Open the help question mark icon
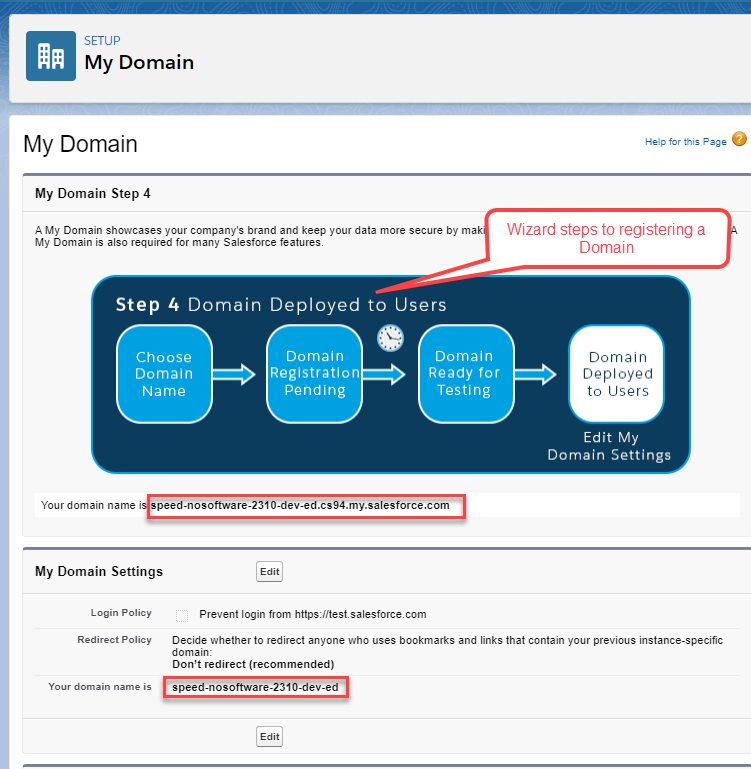Screen dimensions: 751x769 [x=739, y=139]
